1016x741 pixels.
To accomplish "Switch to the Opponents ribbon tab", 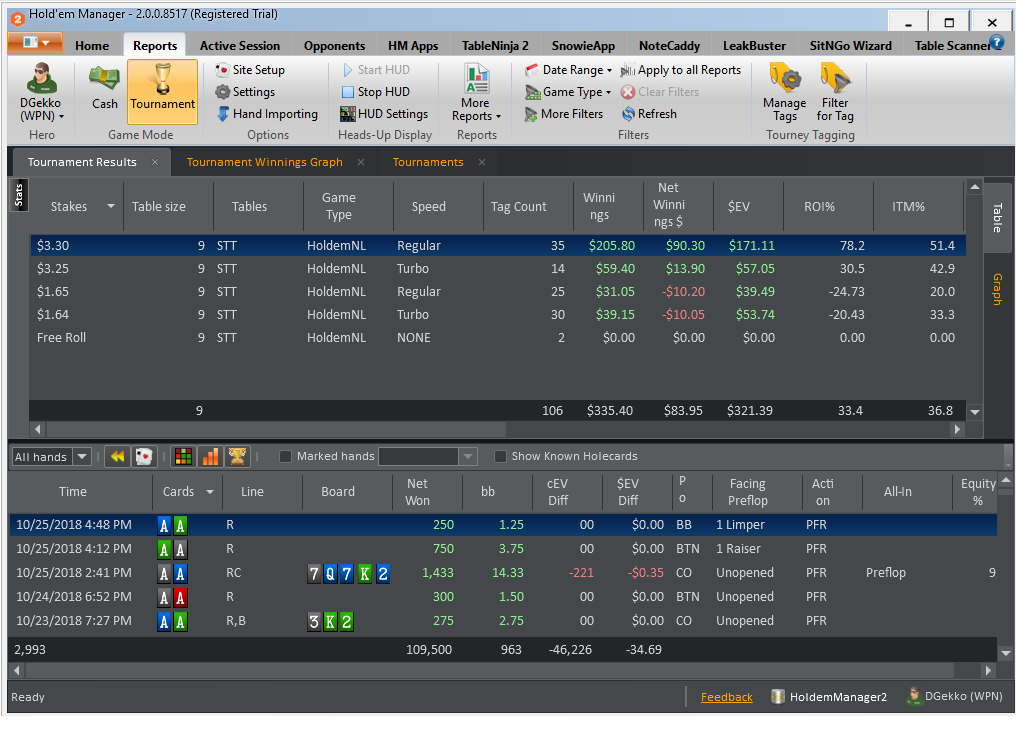I will pyautogui.click(x=334, y=46).
